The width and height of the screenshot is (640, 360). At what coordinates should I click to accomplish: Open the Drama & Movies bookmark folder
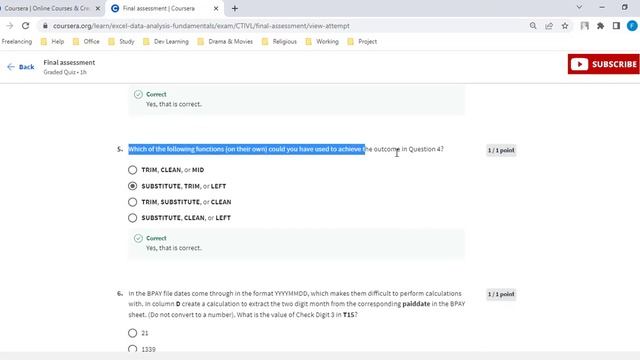(x=225, y=42)
